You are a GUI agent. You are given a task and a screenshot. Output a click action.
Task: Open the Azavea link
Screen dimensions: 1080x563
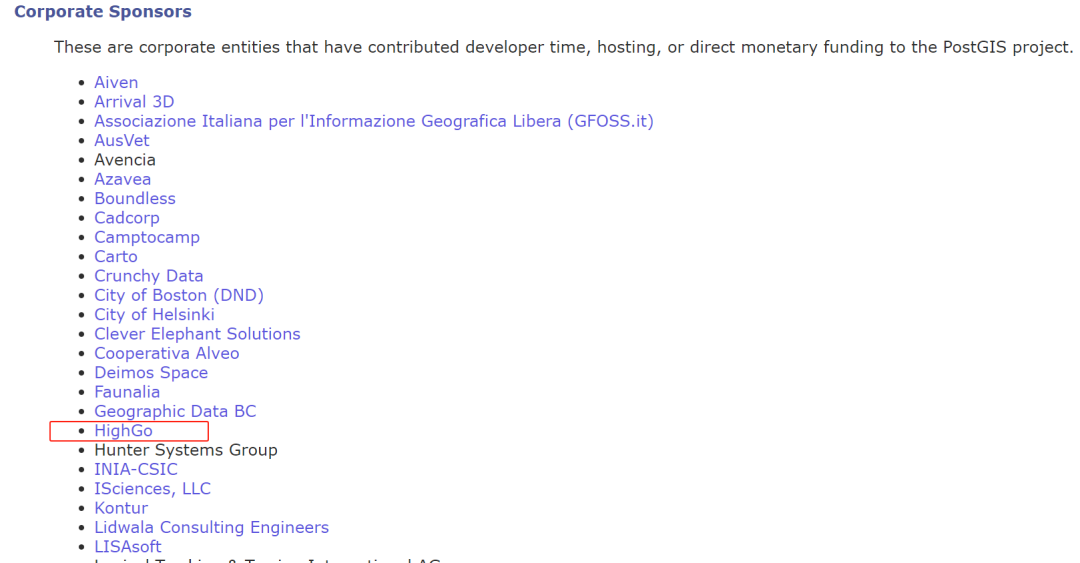tap(122, 179)
